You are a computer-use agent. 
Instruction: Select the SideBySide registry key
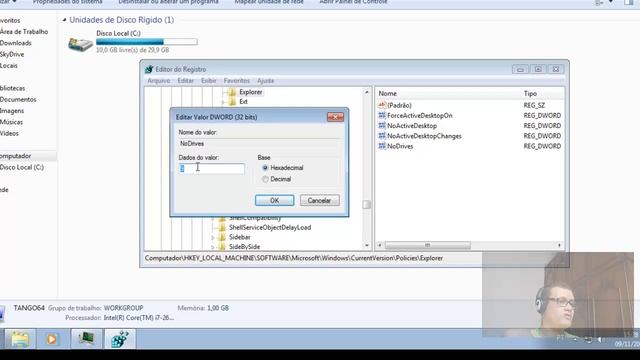[x=244, y=247]
